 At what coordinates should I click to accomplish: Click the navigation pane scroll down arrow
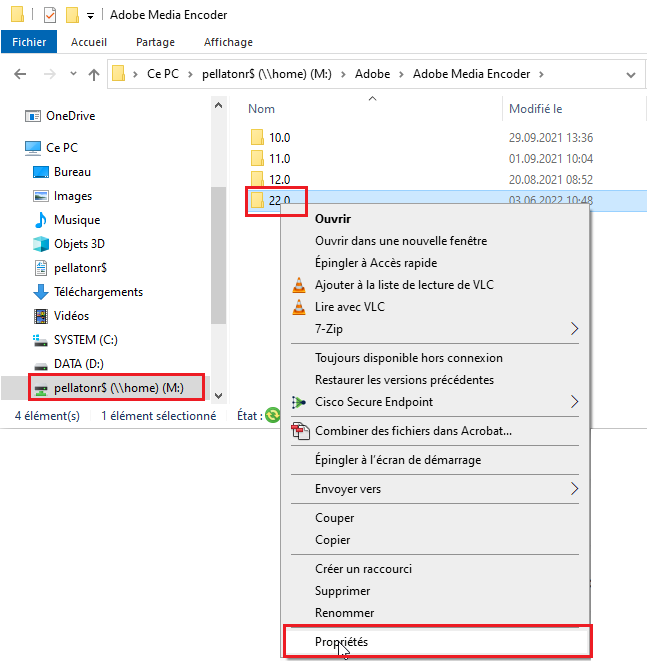pos(218,395)
